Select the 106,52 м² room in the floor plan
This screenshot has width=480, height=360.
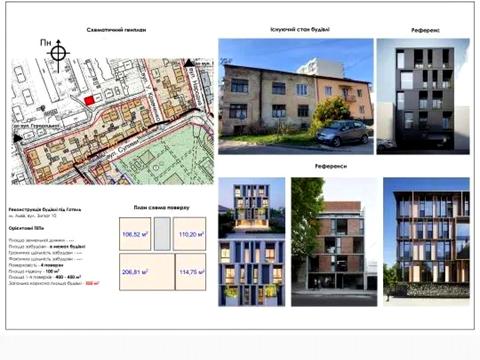pos(135,234)
